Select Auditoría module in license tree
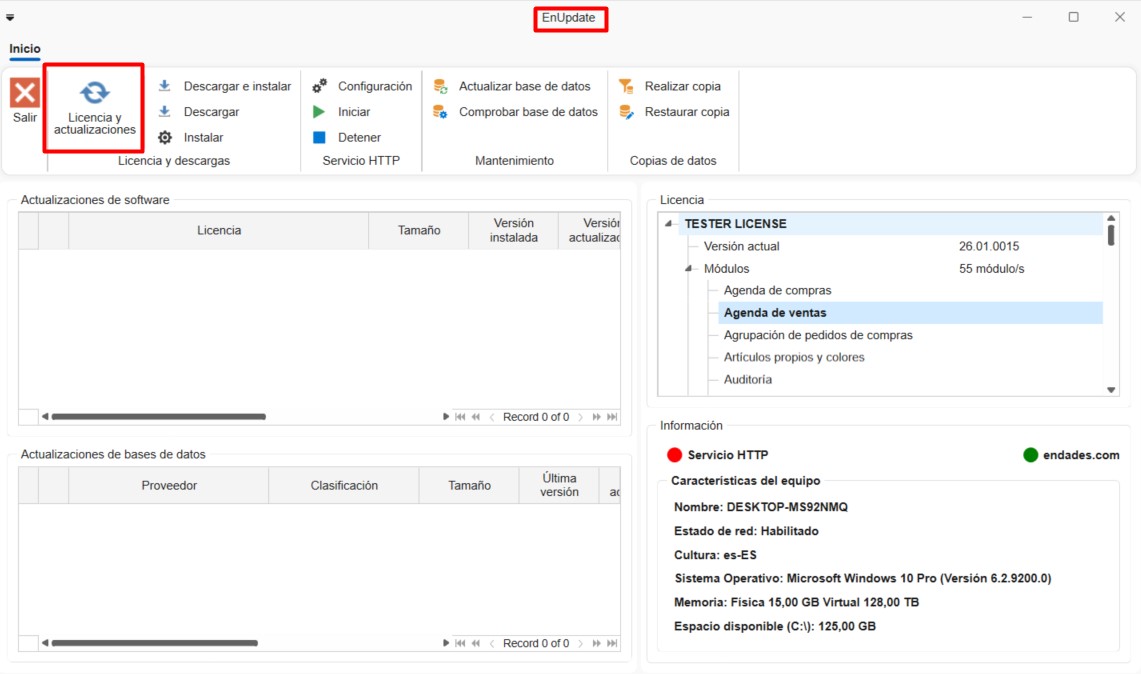This screenshot has width=1141, height=674. (747, 380)
